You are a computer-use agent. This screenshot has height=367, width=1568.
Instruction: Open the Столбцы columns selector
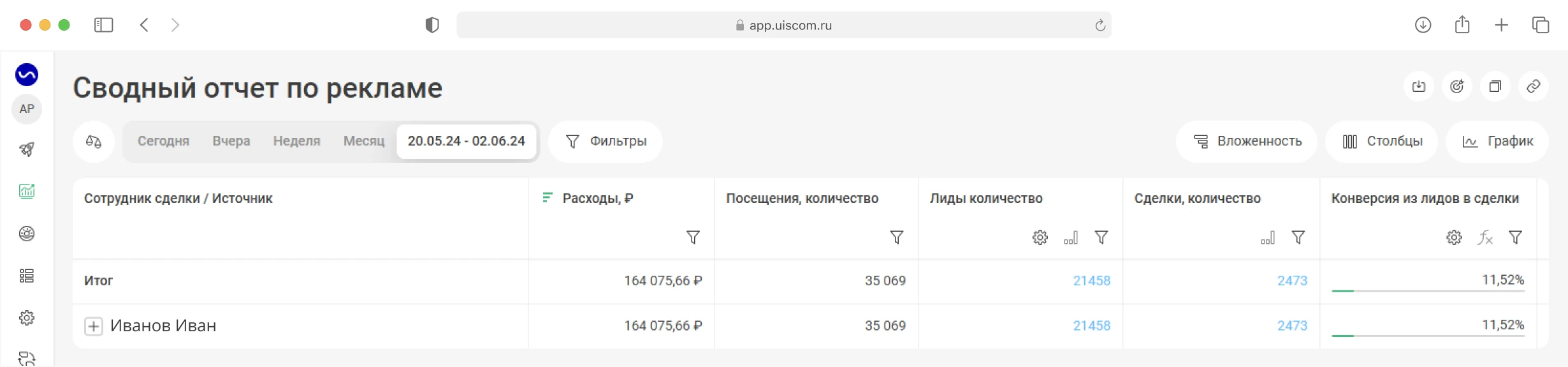pos(1382,141)
